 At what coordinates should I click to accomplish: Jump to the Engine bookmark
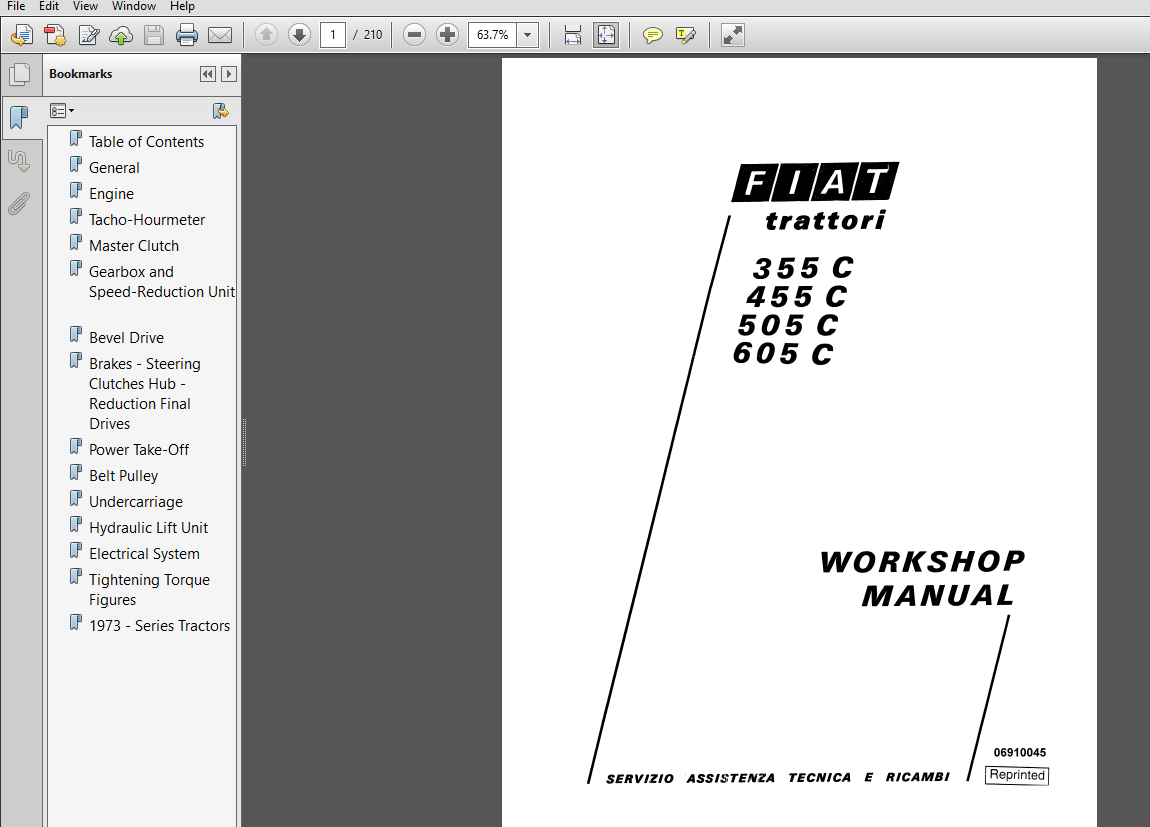111,194
